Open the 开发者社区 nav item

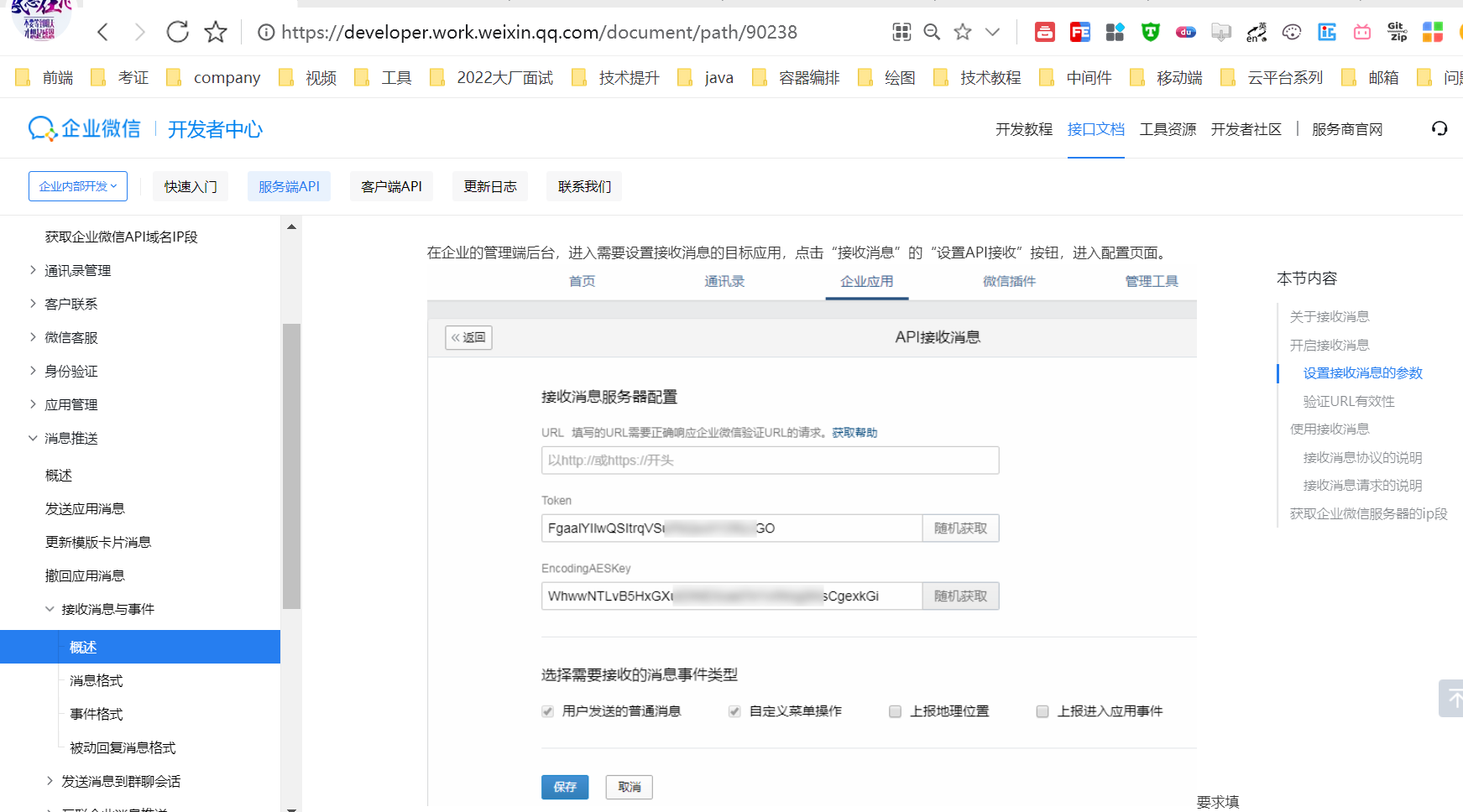point(1246,129)
